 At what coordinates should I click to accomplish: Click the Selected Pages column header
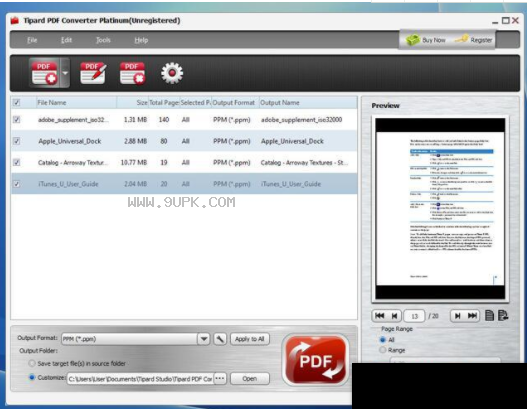point(195,103)
